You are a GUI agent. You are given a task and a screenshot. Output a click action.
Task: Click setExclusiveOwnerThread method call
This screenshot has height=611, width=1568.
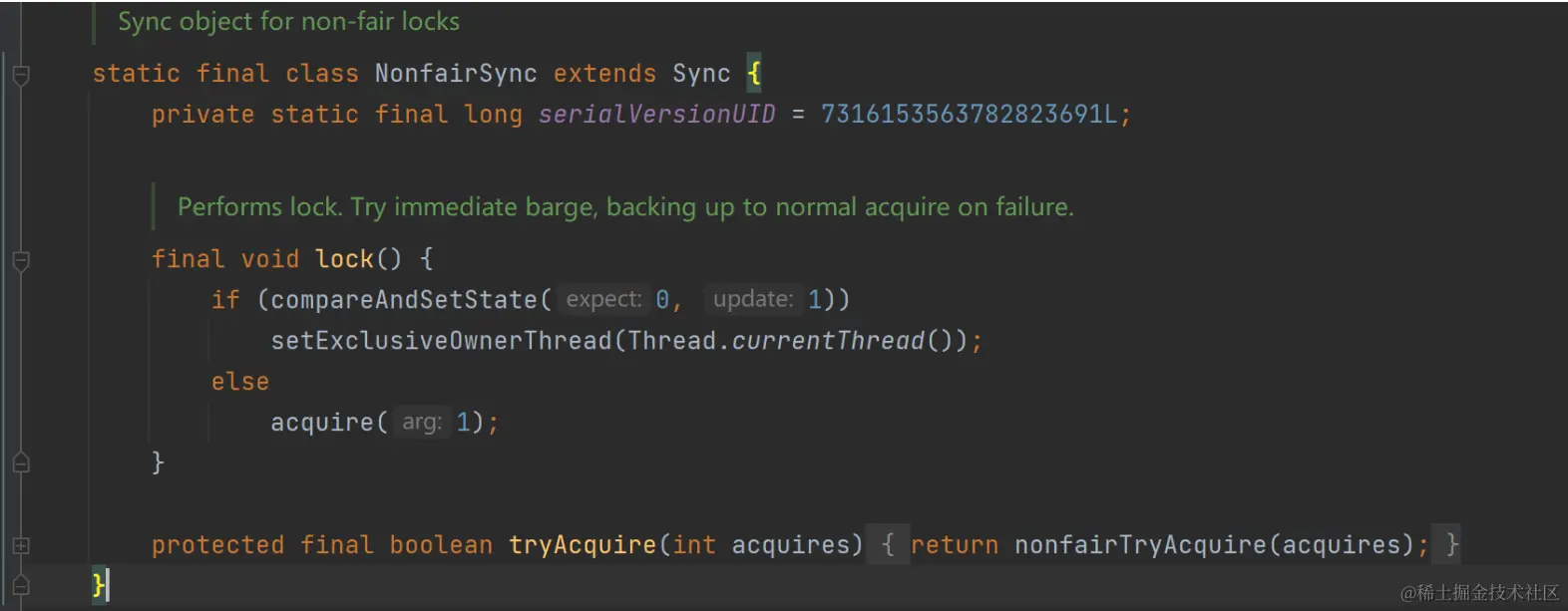pos(441,341)
